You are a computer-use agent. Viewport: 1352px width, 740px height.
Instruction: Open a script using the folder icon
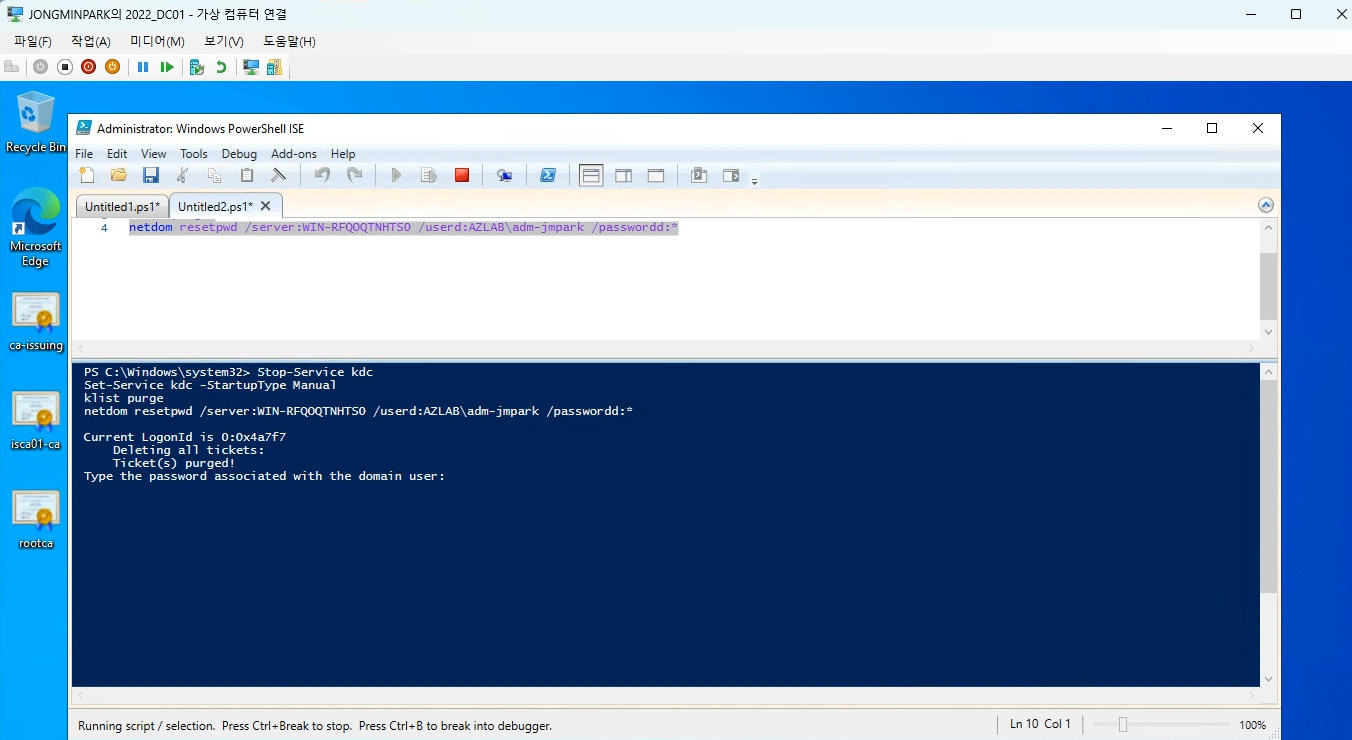tap(119, 176)
